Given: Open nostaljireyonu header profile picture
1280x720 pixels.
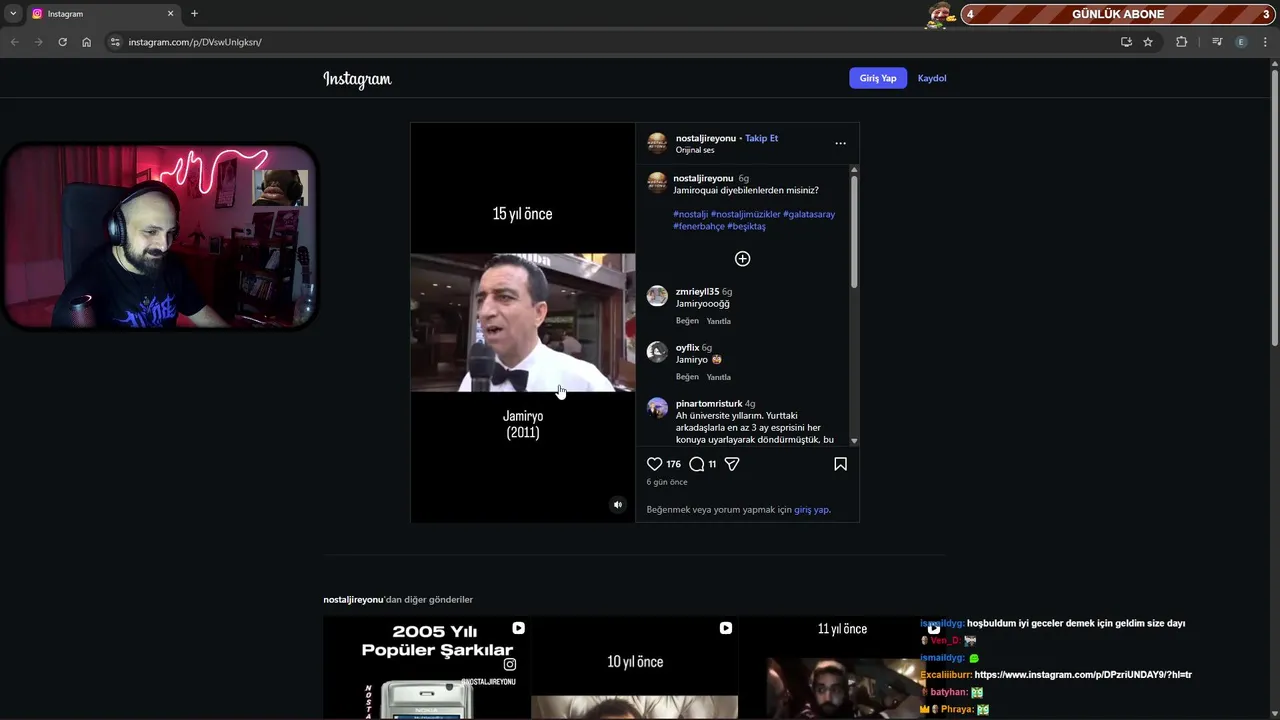Looking at the screenshot, I should tap(657, 143).
